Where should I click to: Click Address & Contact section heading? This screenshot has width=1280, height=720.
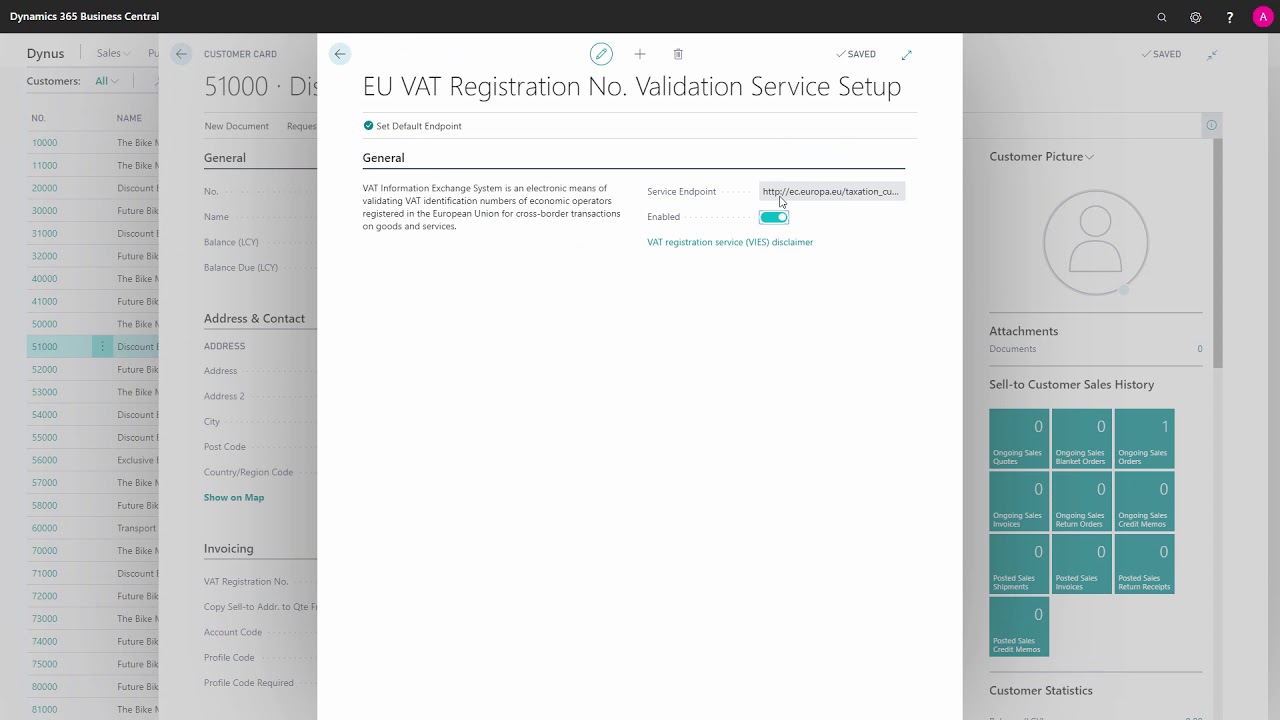coord(254,319)
